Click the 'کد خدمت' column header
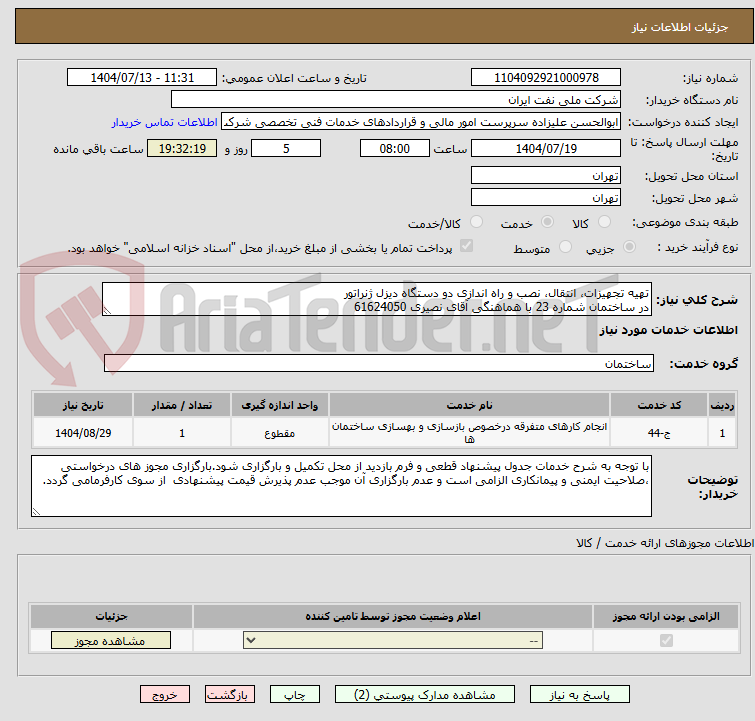 coord(659,405)
